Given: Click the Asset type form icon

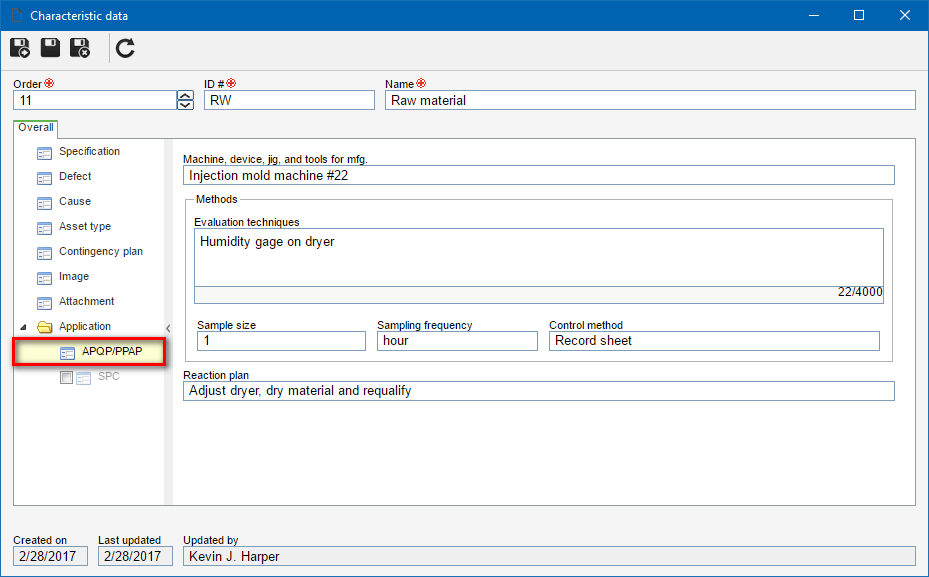Looking at the screenshot, I should pos(44,229).
